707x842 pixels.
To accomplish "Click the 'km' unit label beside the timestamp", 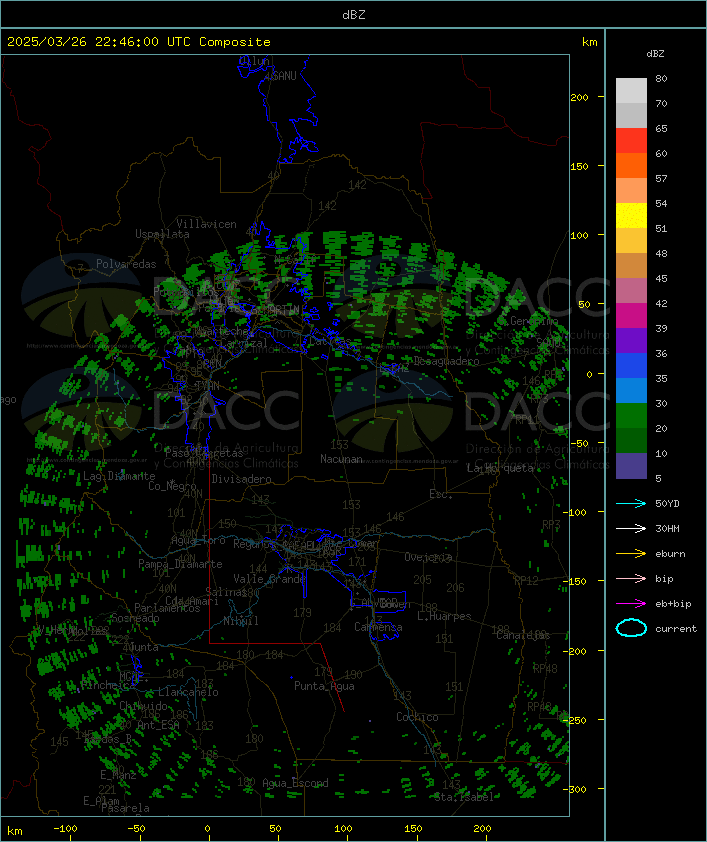I will (x=589, y=42).
